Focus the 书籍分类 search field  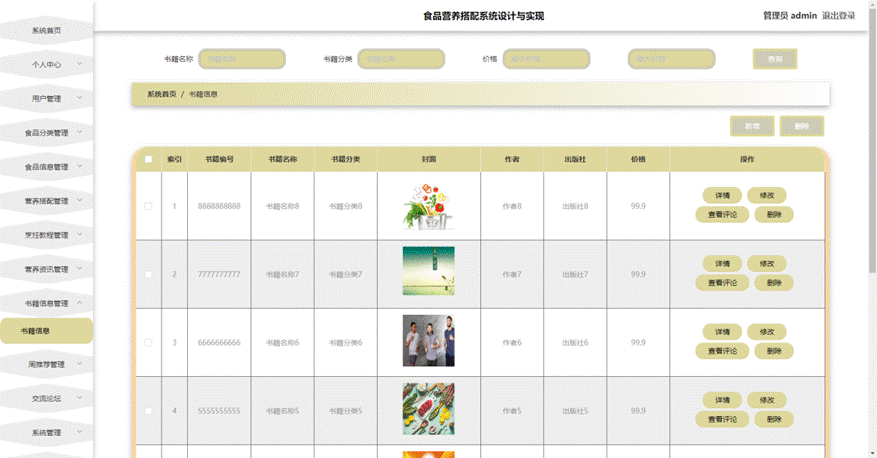(x=401, y=59)
